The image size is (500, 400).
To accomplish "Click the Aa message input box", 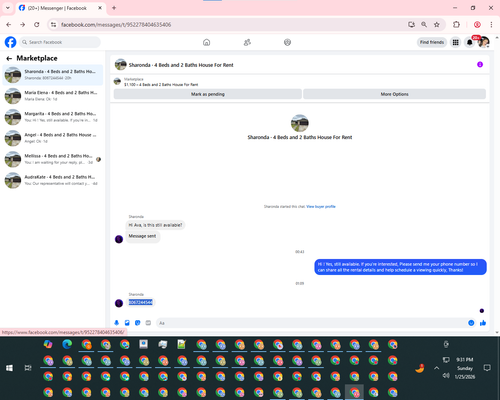I will point(312,323).
